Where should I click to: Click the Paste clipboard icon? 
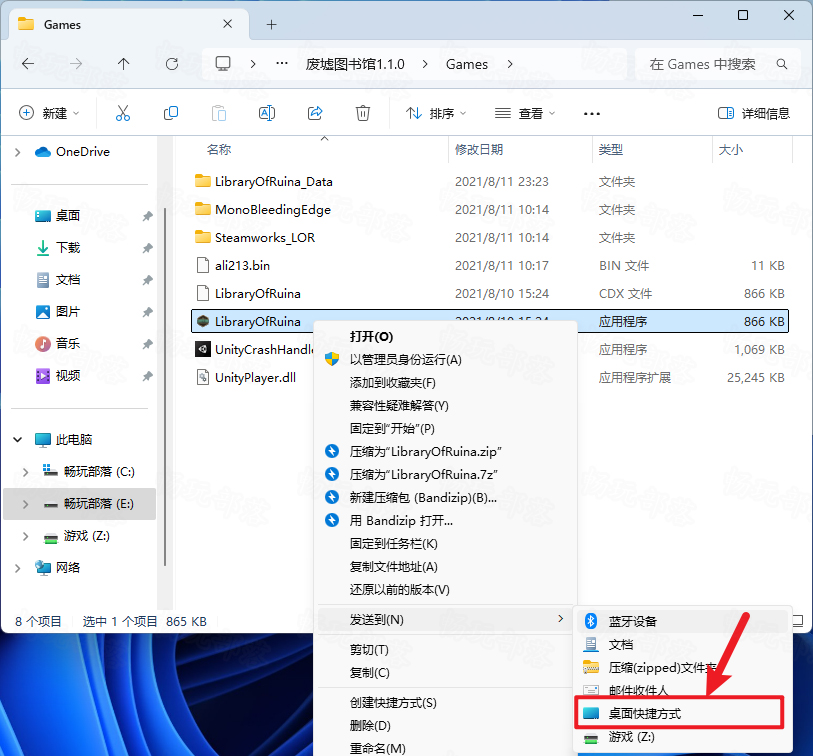pyautogui.click(x=219, y=113)
